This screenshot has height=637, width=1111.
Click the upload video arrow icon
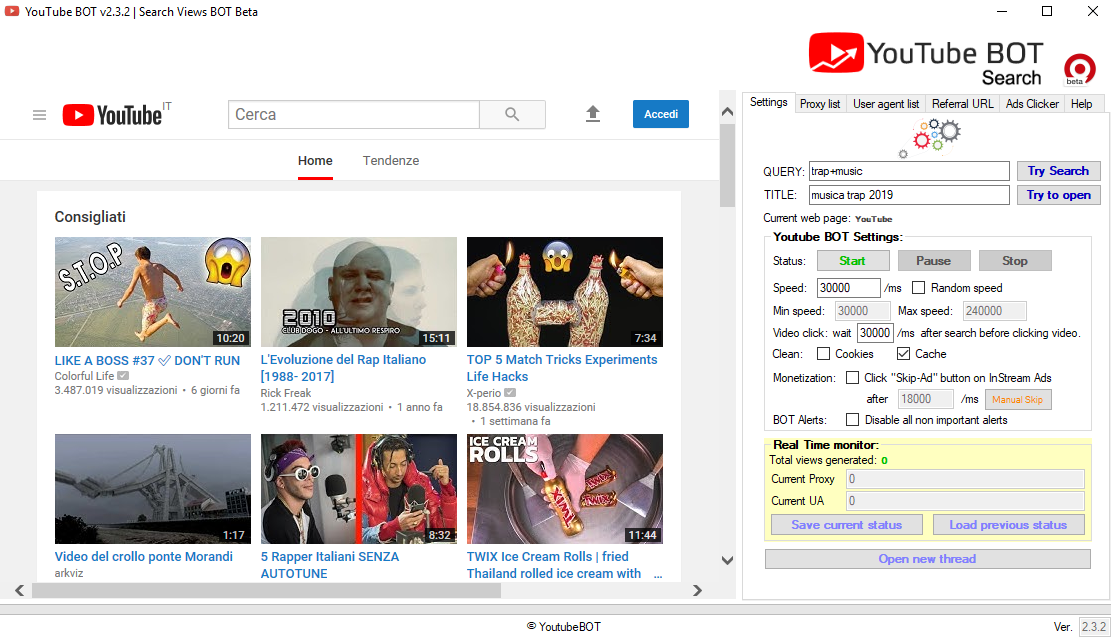(x=593, y=114)
